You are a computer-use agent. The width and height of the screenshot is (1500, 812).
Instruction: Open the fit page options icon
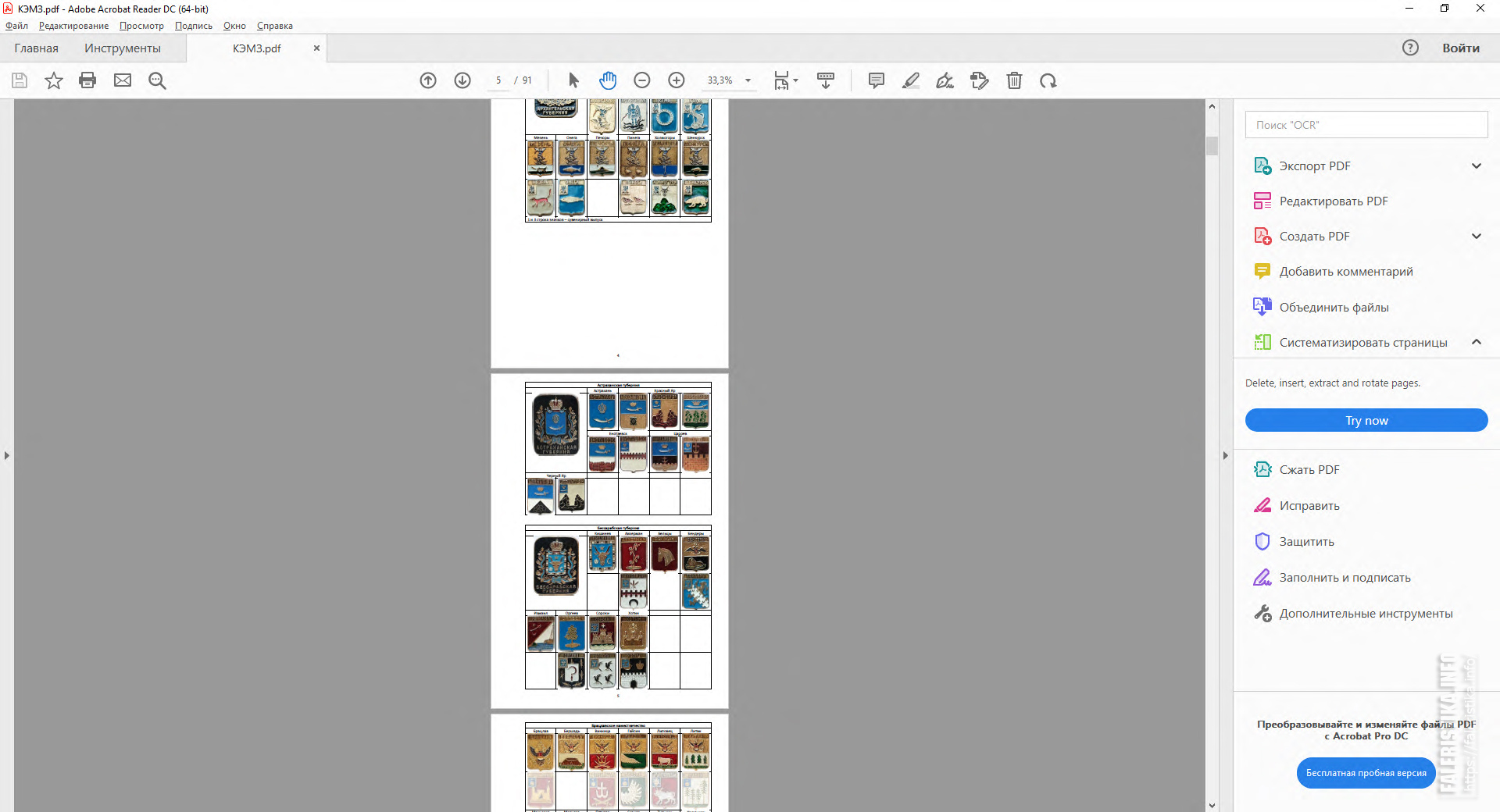click(785, 80)
